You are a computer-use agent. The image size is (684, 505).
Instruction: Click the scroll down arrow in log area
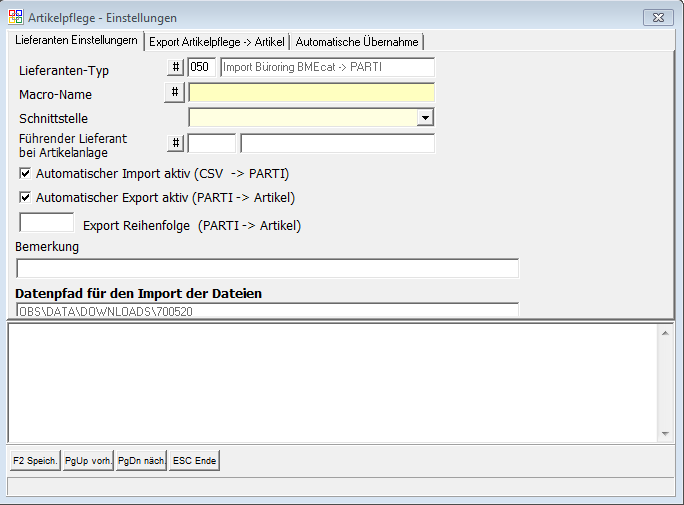[x=664, y=433]
